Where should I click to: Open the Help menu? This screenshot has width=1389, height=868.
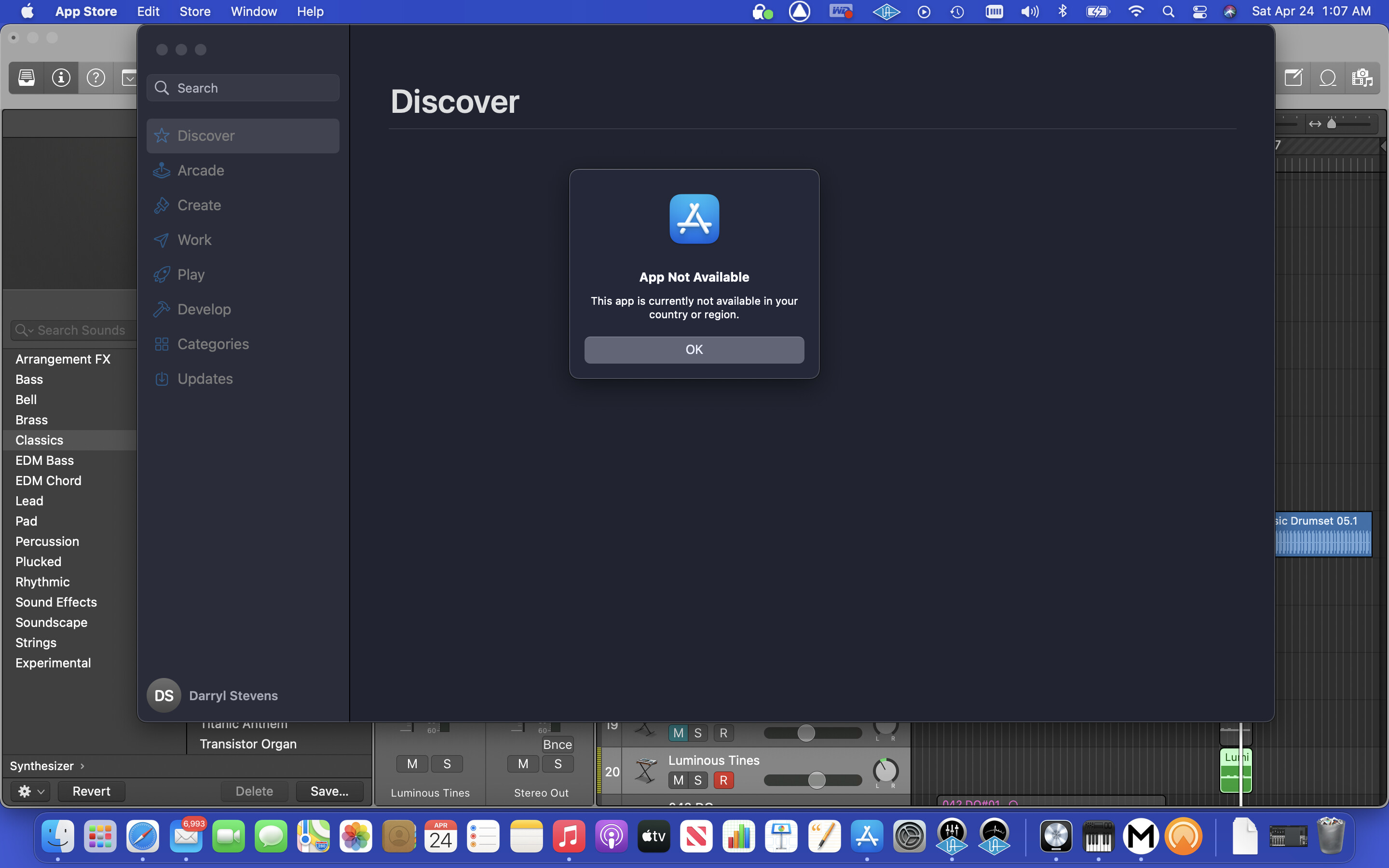tap(310, 12)
